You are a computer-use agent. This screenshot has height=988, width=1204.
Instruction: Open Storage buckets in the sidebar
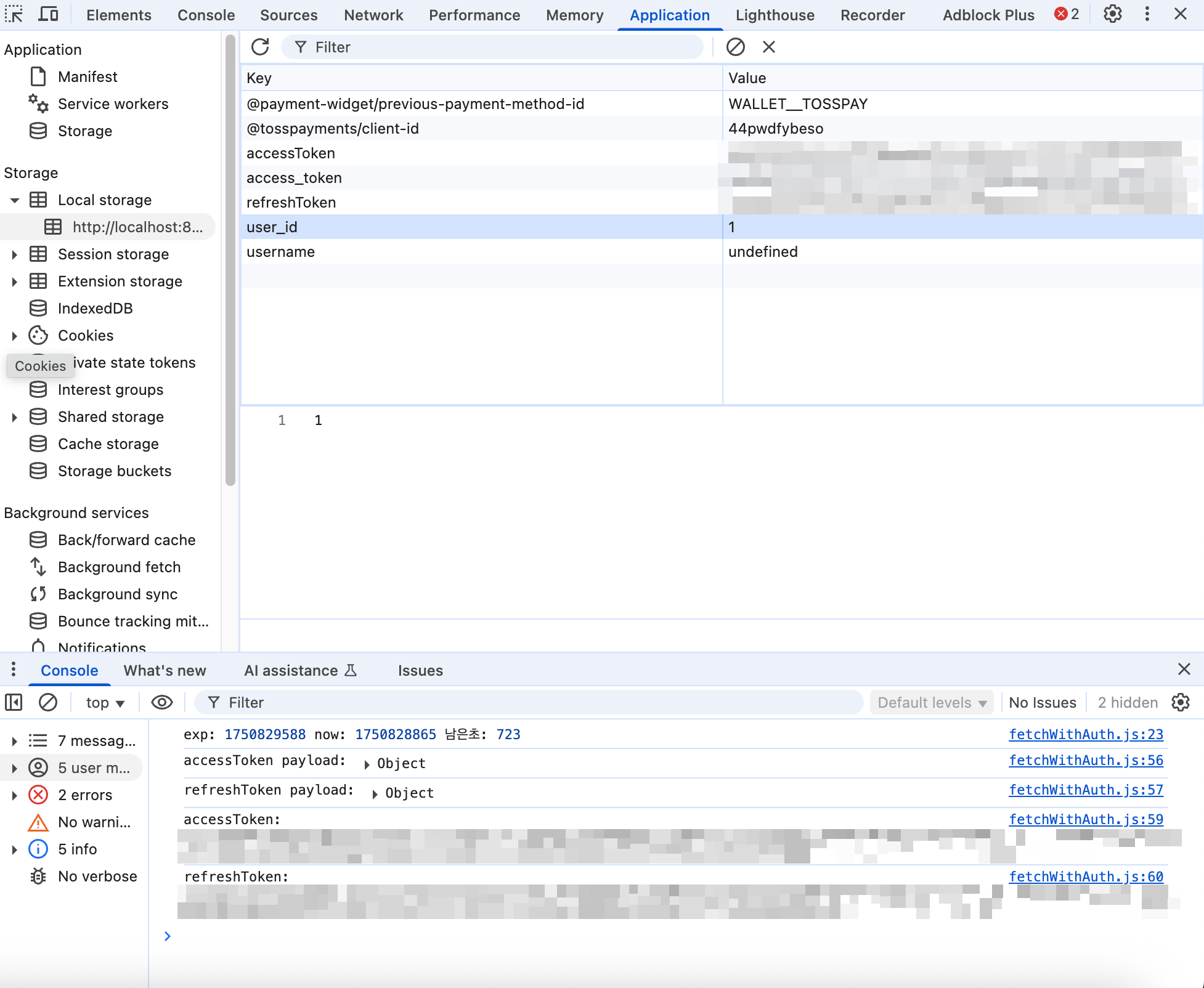(115, 471)
